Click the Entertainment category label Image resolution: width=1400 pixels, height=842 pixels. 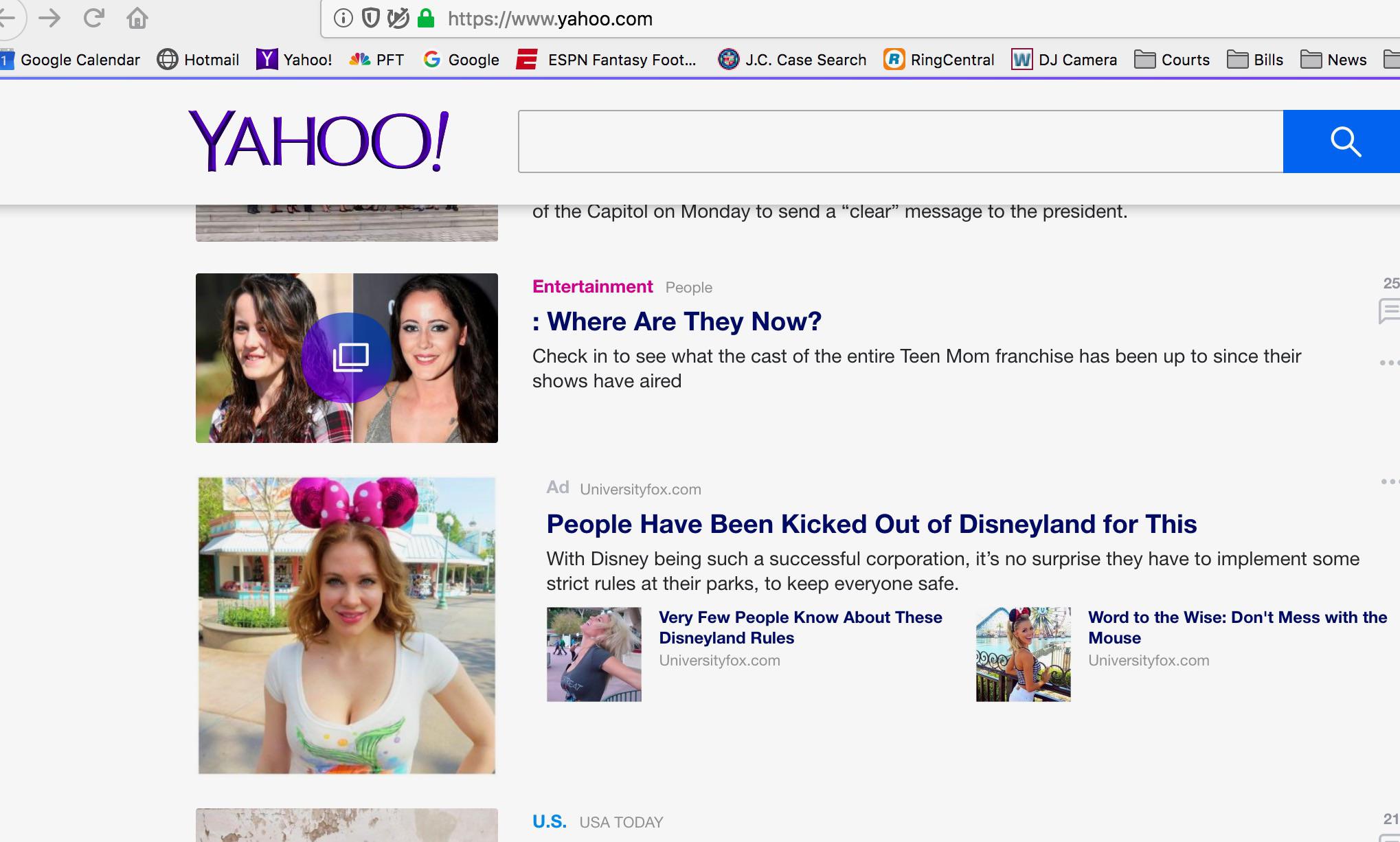592,287
